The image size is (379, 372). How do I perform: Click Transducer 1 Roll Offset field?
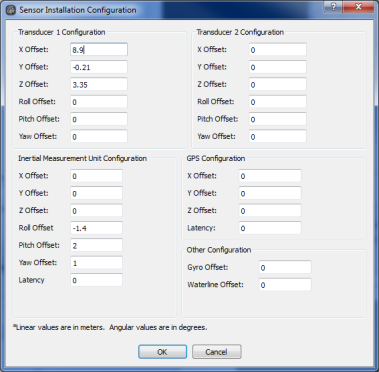pos(99,102)
